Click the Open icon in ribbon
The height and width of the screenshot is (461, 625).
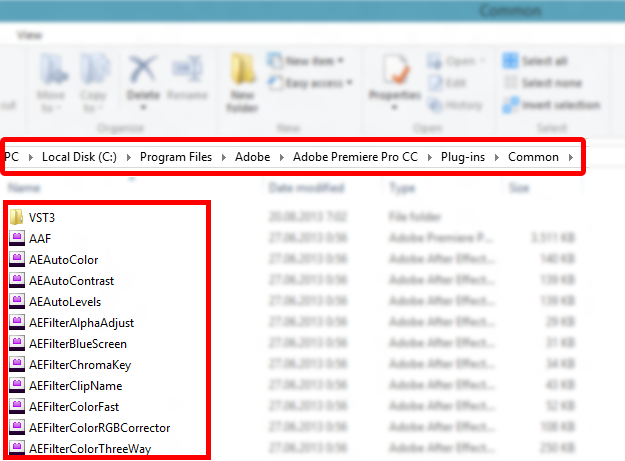pyautogui.click(x=434, y=61)
